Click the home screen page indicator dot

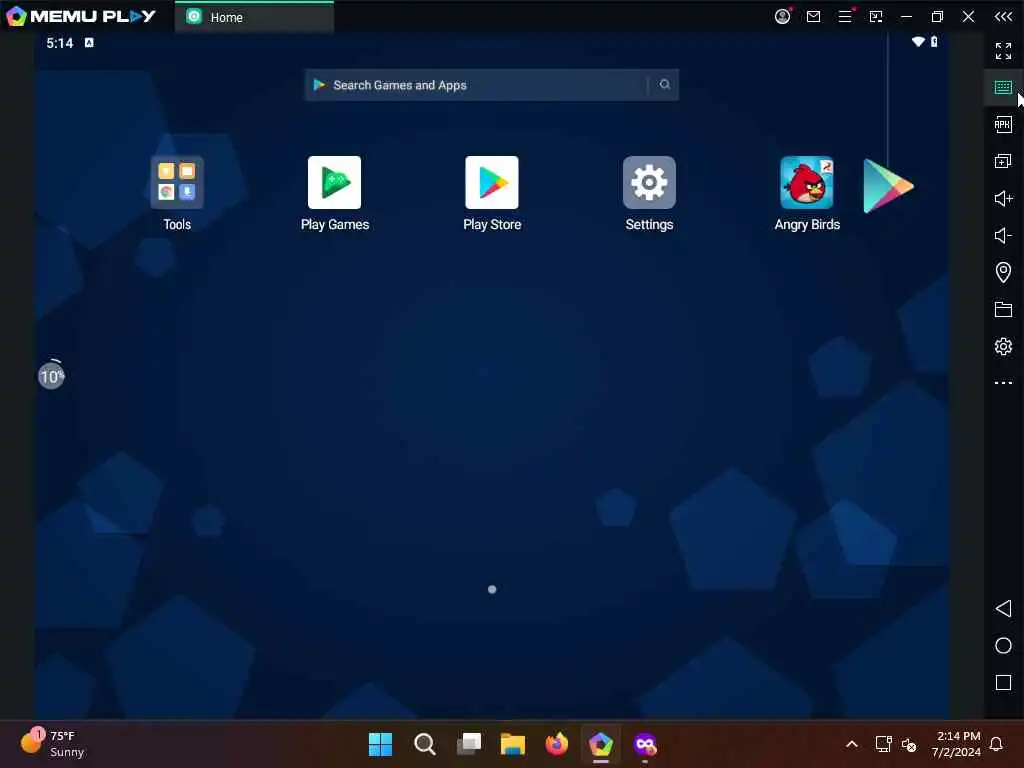pyautogui.click(x=492, y=589)
